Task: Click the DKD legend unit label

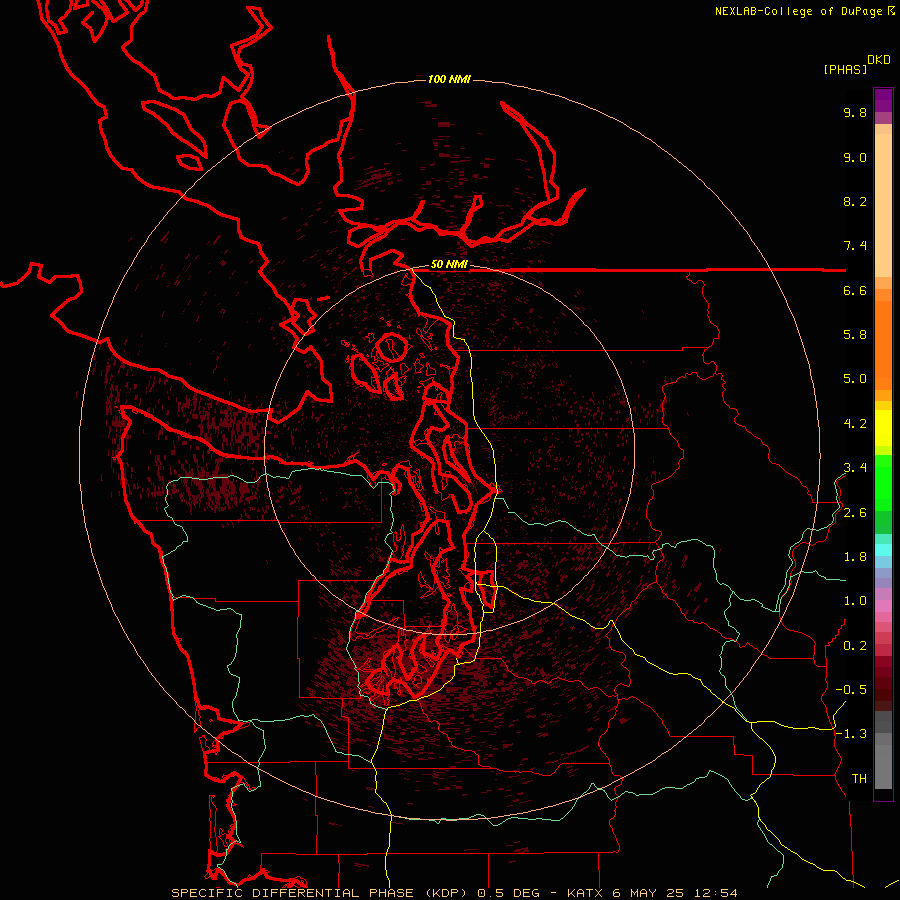Action: 879,60
